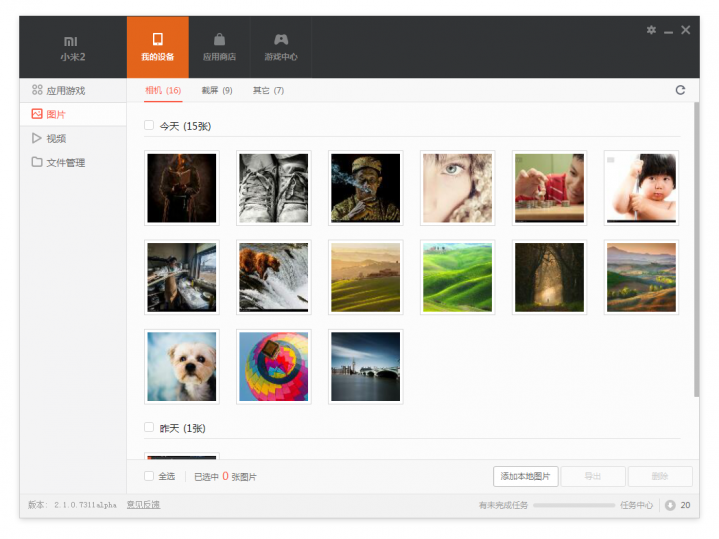719x539 pixels.
Task: Open 任务中心 in the status bar
Action: 636,505
